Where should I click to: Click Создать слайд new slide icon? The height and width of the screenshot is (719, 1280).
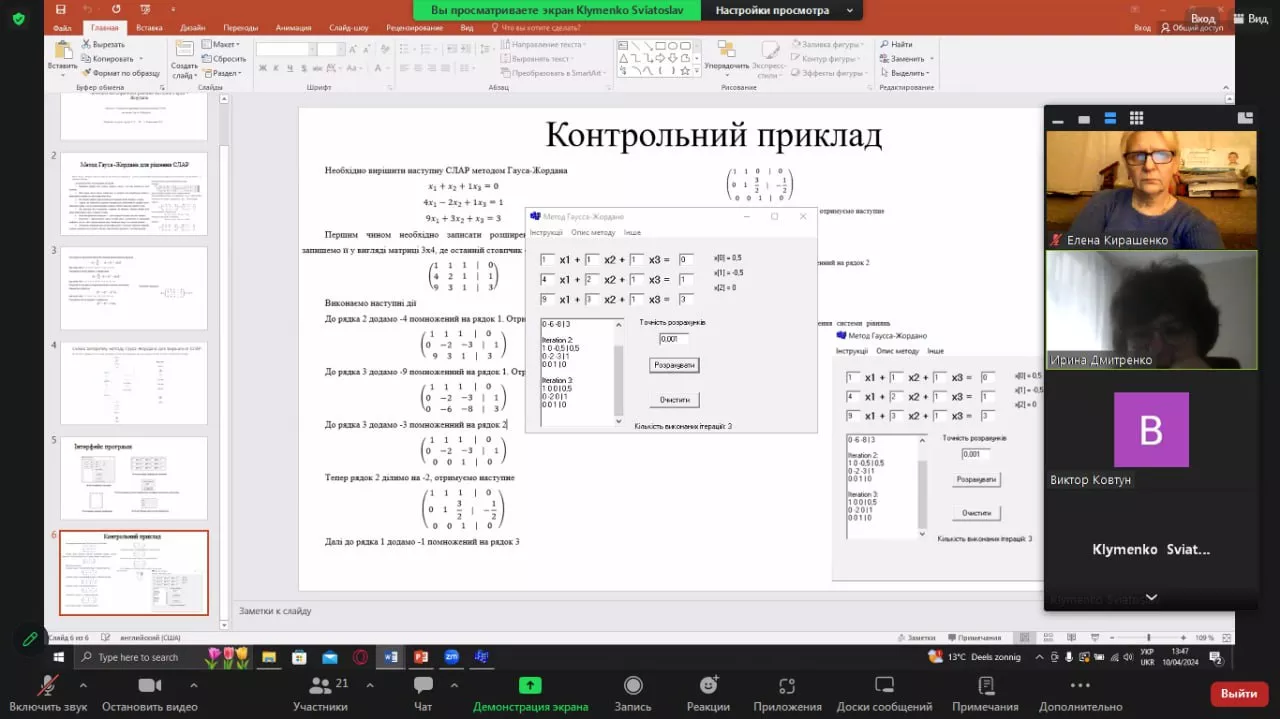(x=184, y=50)
